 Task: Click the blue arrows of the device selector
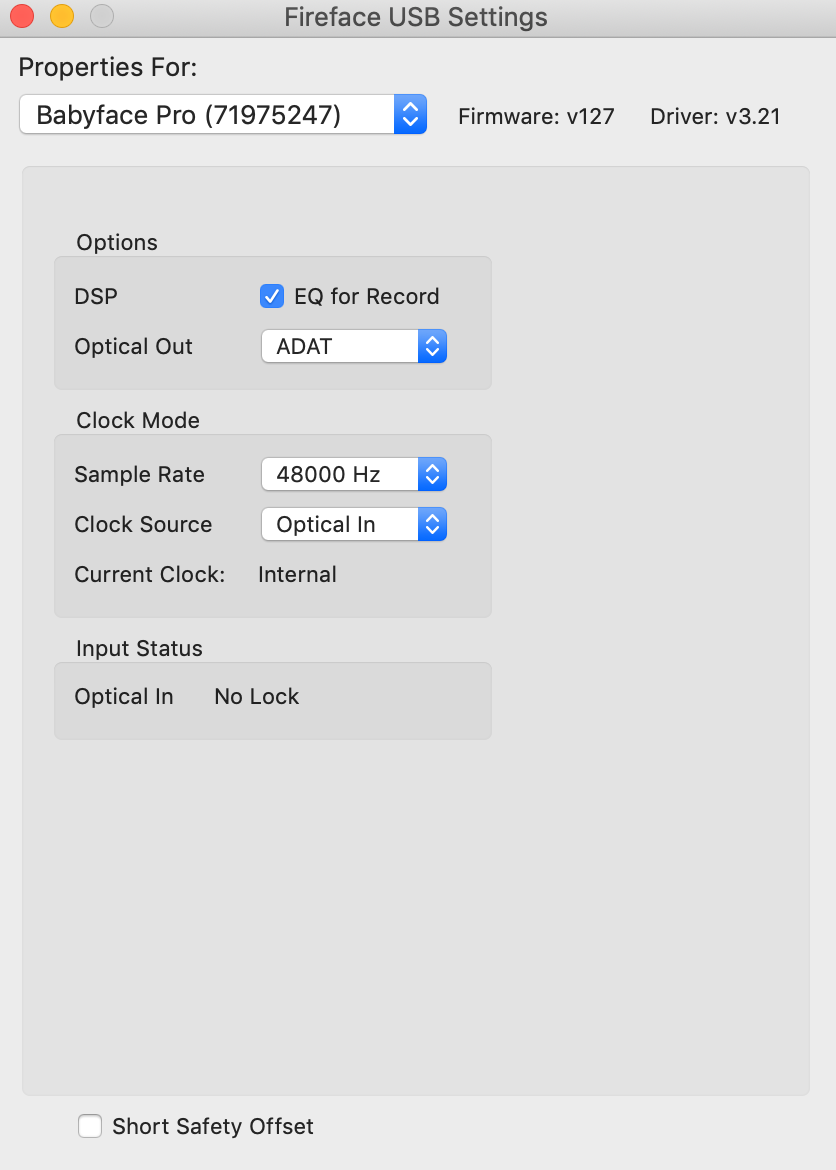410,114
